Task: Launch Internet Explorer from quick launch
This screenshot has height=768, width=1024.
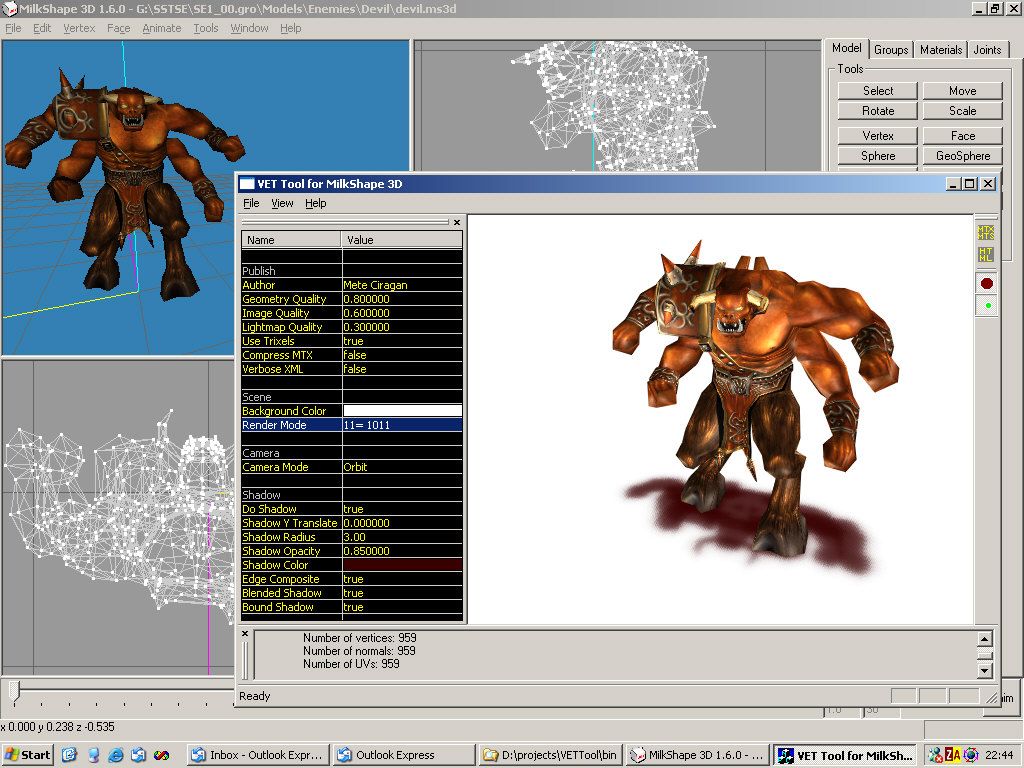Action: click(x=116, y=755)
